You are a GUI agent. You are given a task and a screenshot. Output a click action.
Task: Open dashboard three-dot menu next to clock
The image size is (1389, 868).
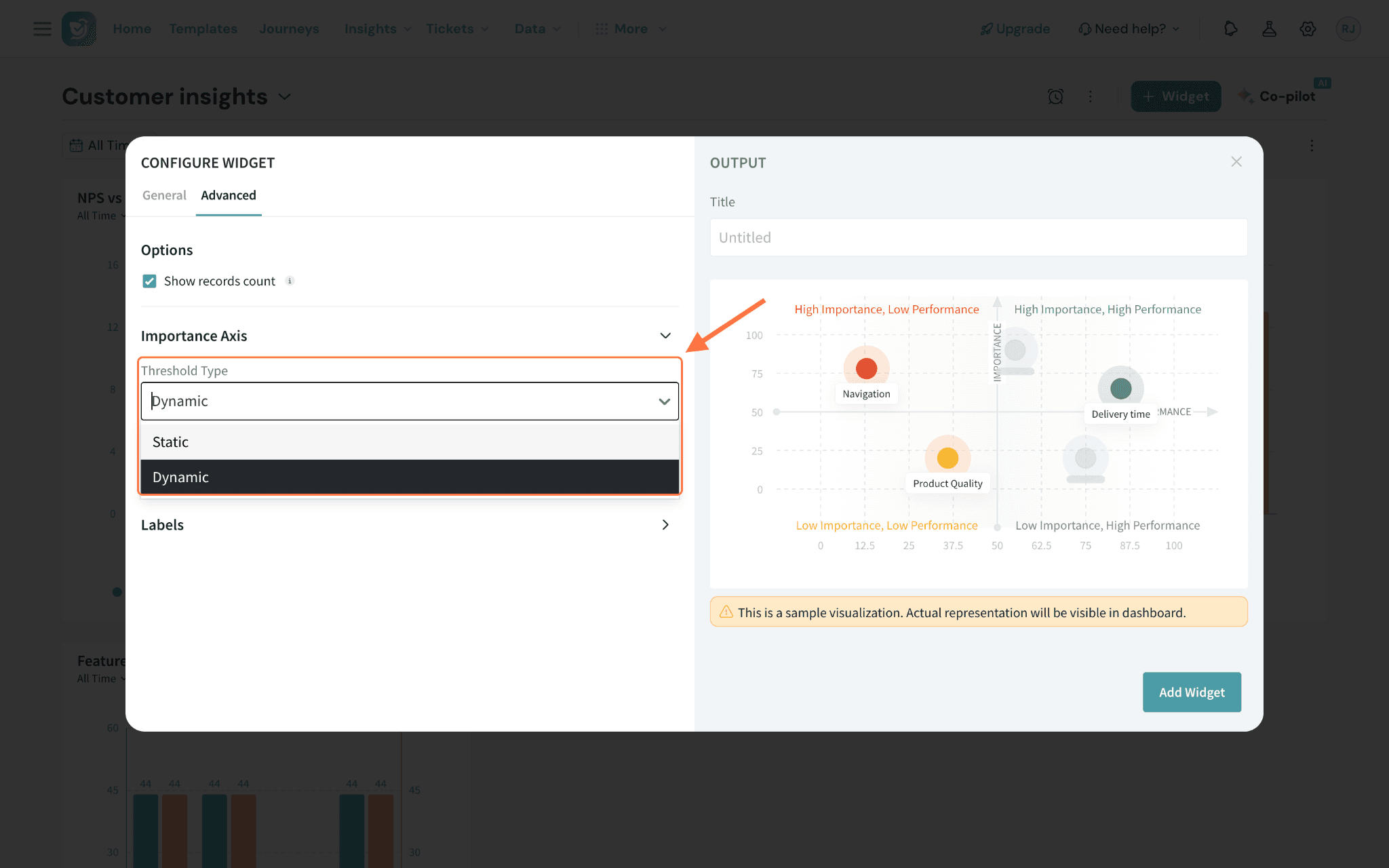click(1091, 96)
